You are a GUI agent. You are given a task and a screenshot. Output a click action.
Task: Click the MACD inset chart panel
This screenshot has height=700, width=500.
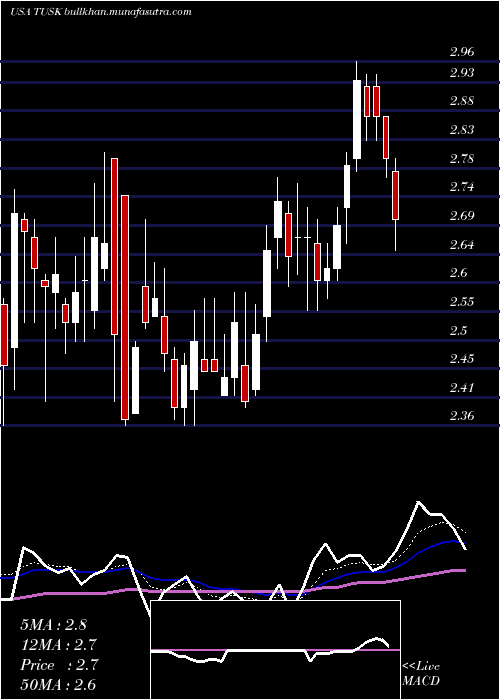pos(275,650)
